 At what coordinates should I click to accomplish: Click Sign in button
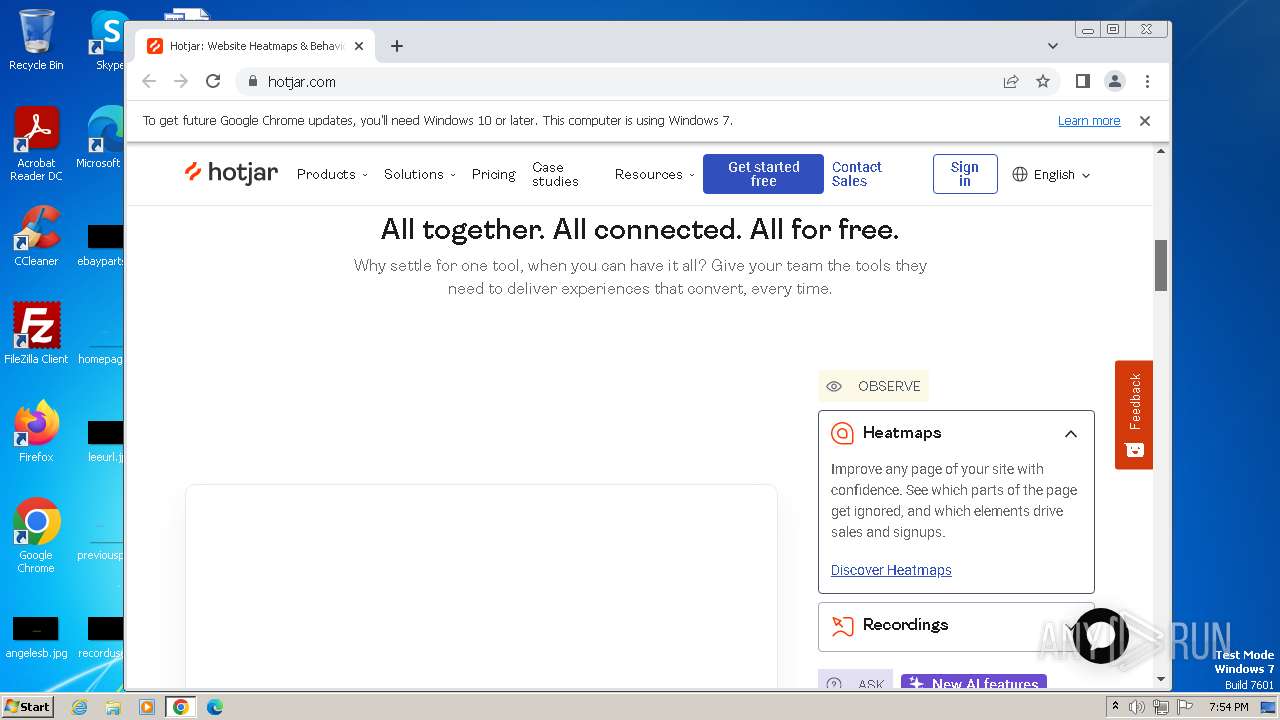(965, 174)
